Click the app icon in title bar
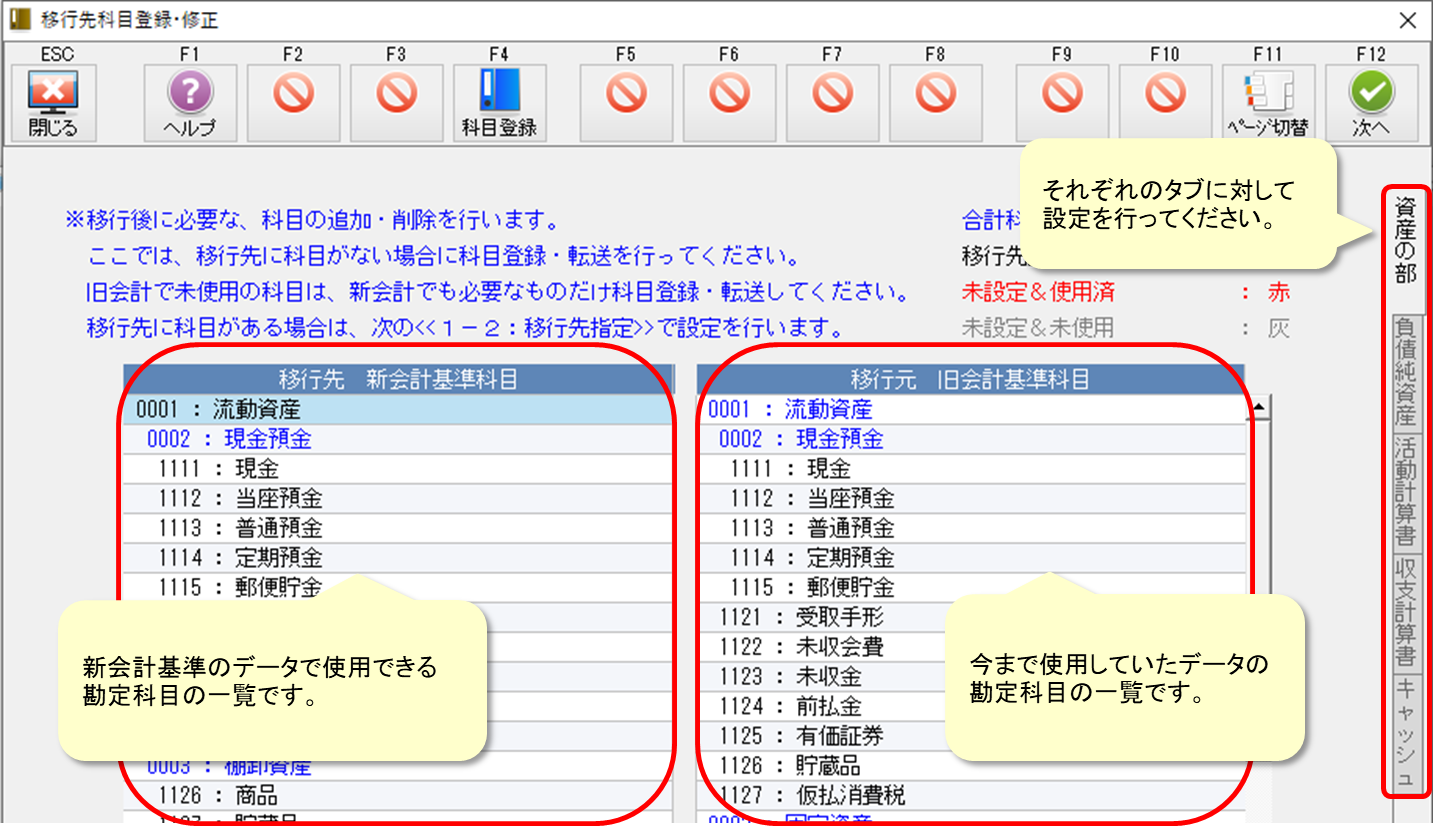The image size is (1433, 826). (19, 19)
